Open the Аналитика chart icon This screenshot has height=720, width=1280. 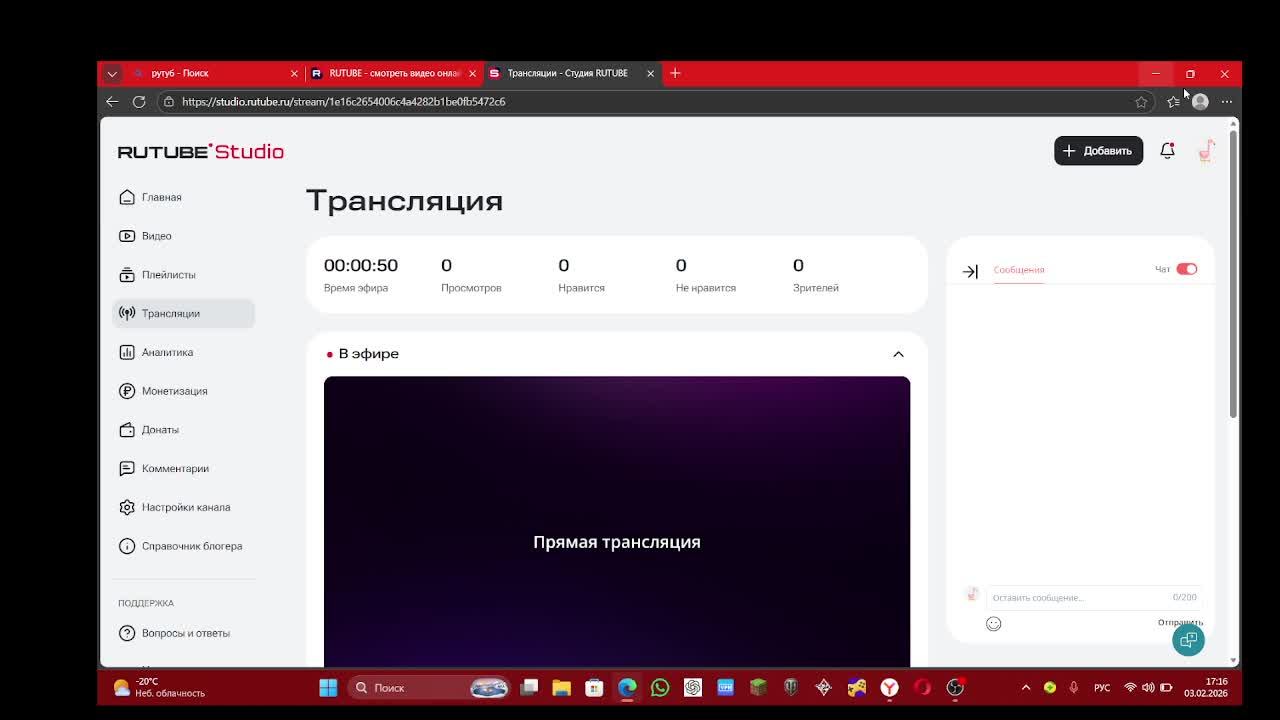click(x=127, y=352)
